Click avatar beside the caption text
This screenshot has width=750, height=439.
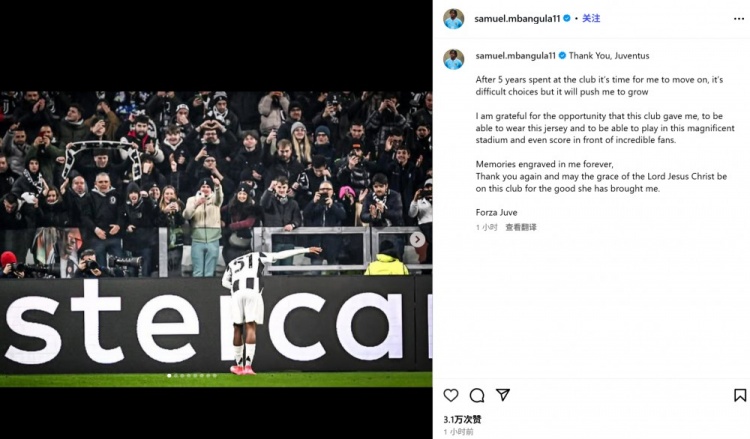click(x=454, y=59)
